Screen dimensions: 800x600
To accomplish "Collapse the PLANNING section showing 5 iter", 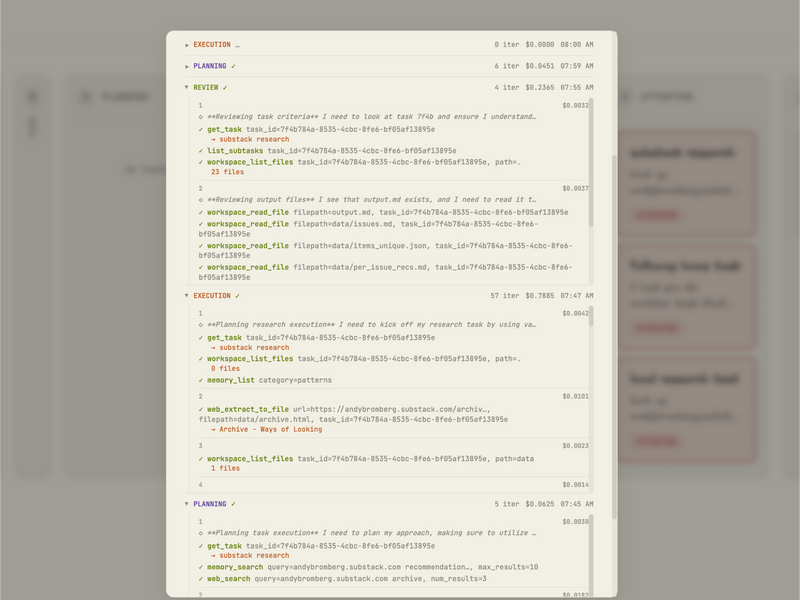I will pyautogui.click(x=187, y=504).
